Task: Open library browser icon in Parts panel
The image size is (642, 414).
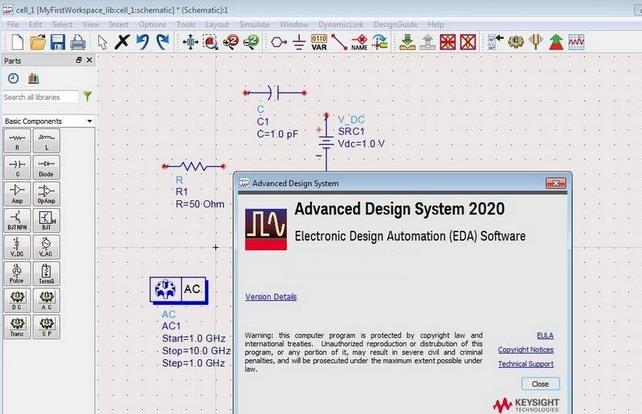Action: 34,78
